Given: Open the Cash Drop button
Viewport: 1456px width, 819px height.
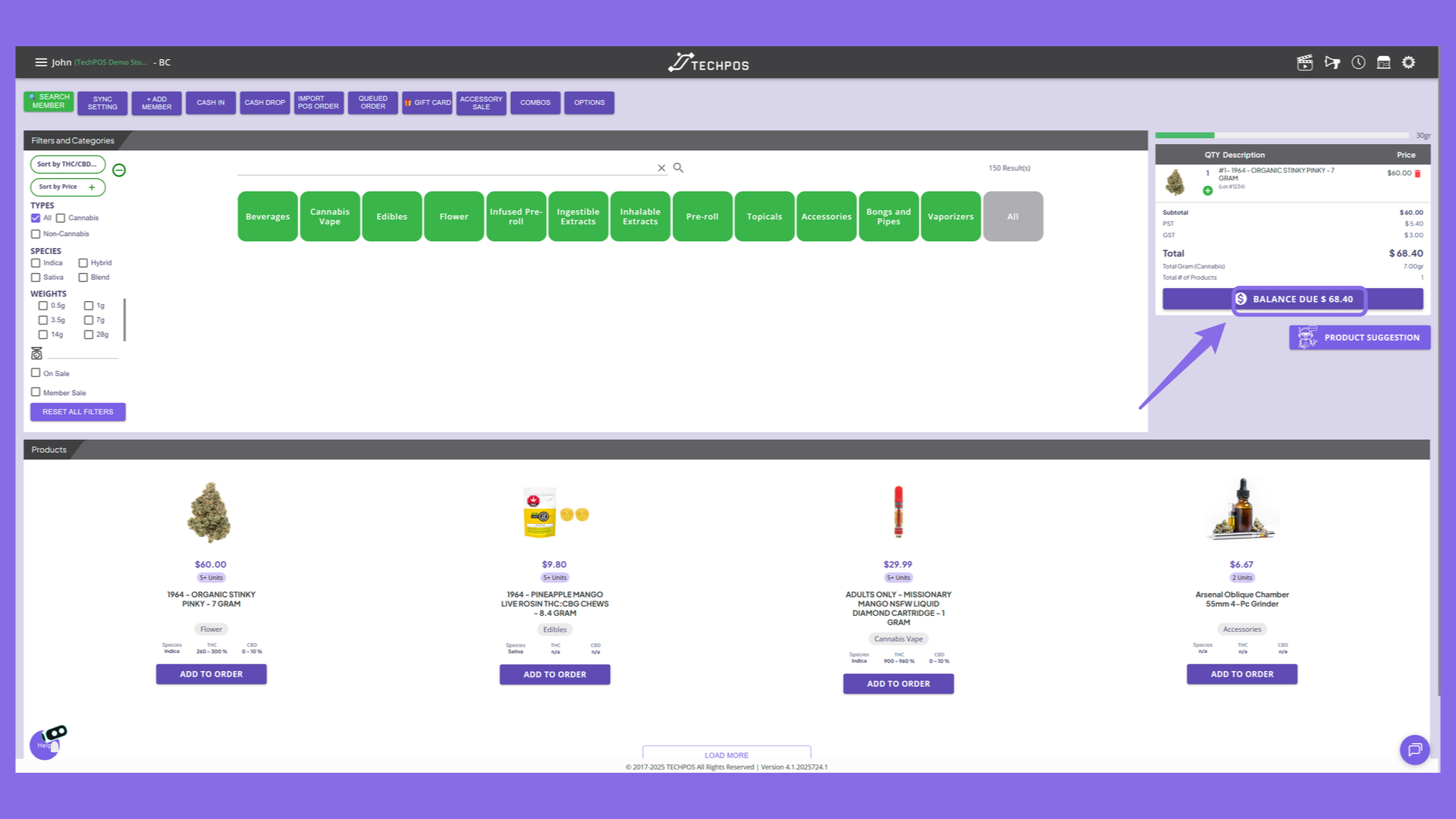Looking at the screenshot, I should [x=265, y=103].
